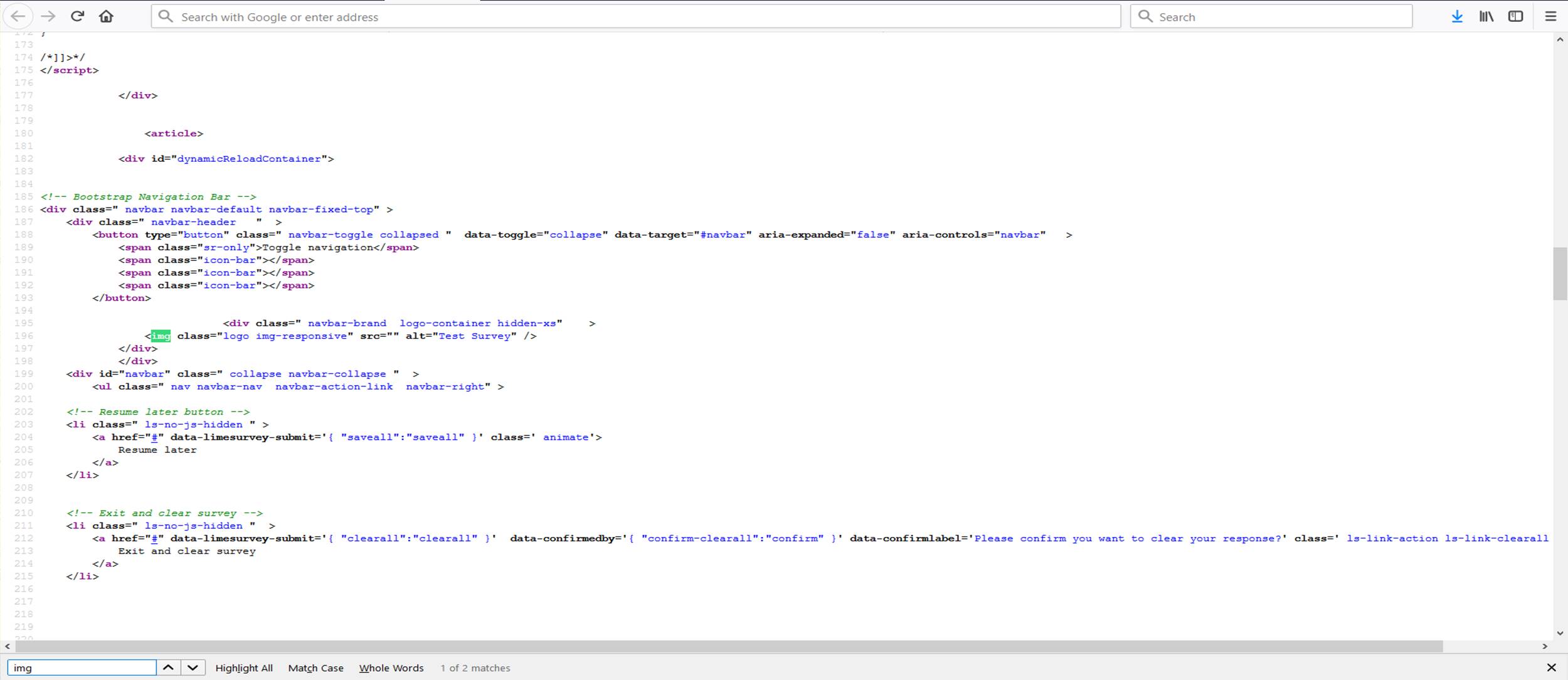The width and height of the screenshot is (1568, 680).
Task: Open the hamburger application menu
Action: pos(1550,16)
